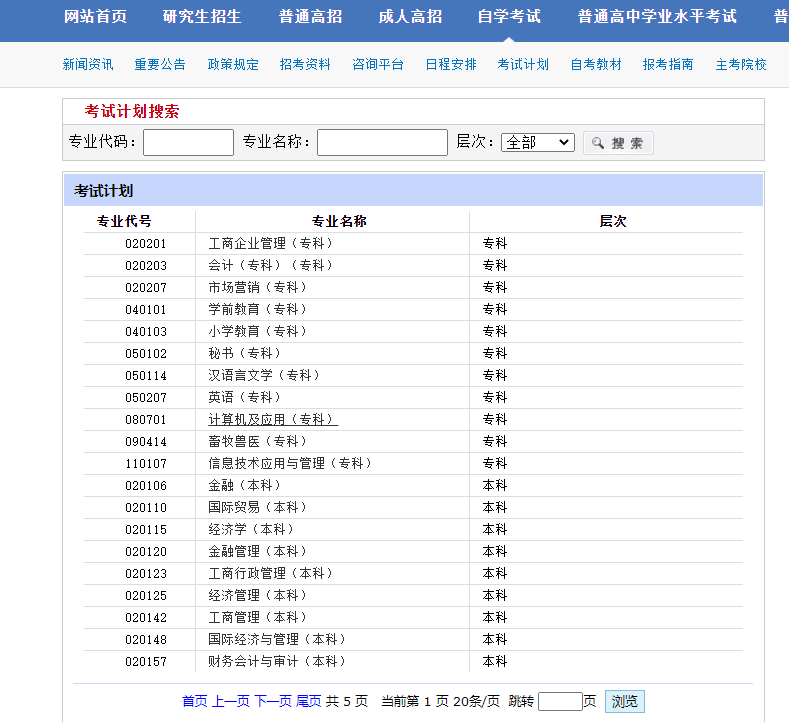Select code cell 110107

pyautogui.click(x=145, y=464)
